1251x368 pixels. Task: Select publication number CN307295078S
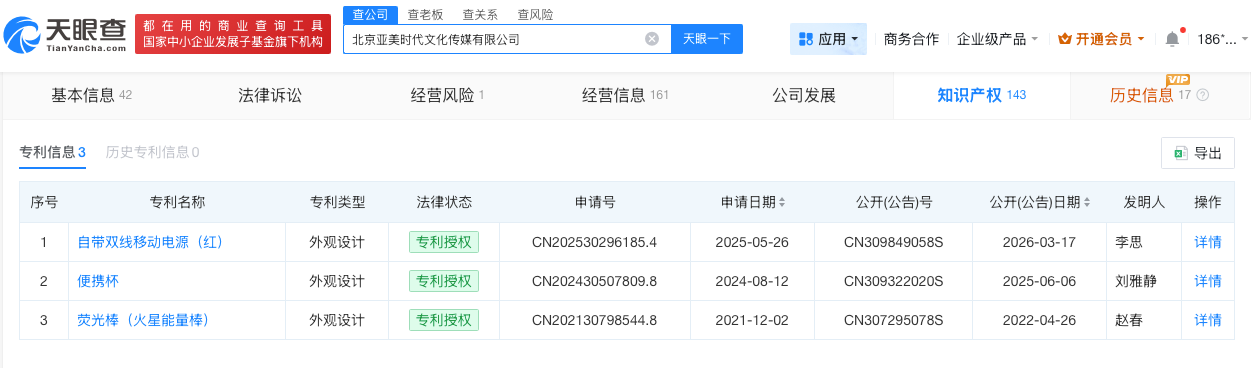(894, 320)
